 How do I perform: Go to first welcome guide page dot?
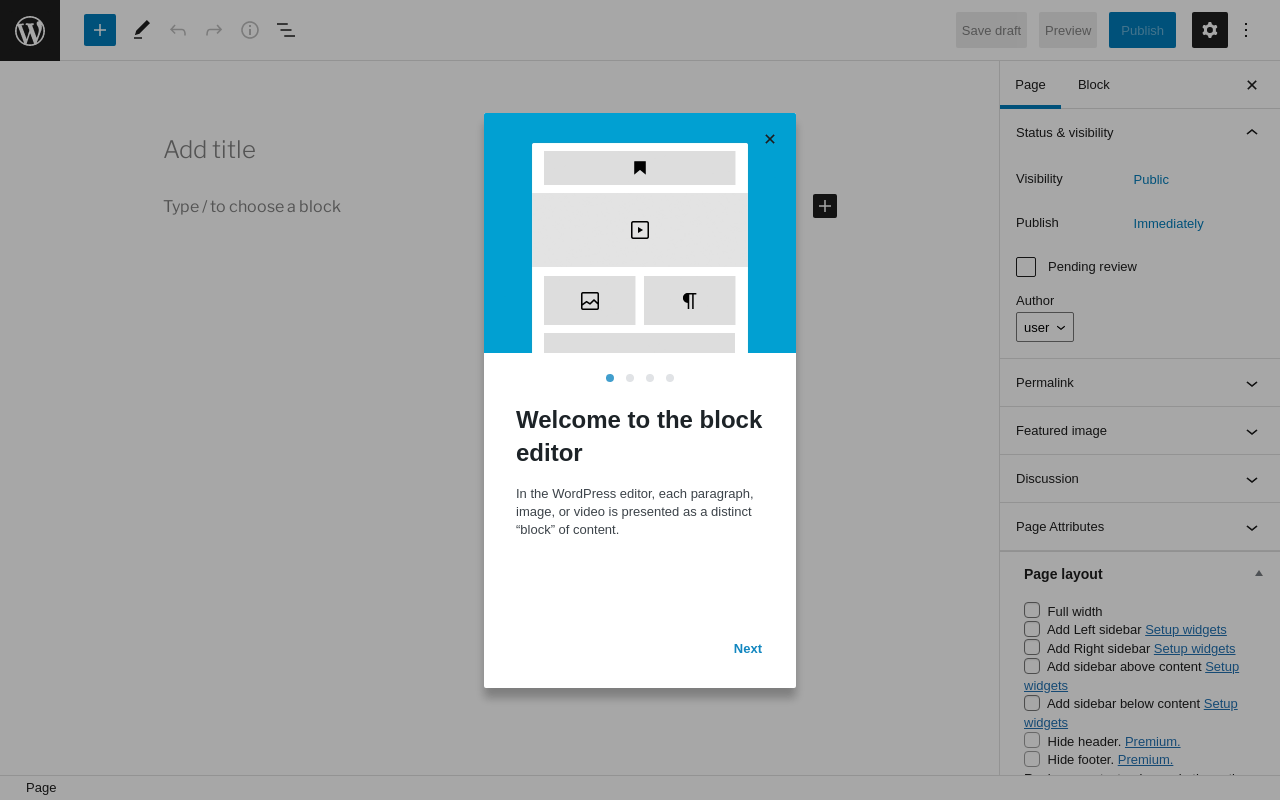pyautogui.click(x=610, y=378)
